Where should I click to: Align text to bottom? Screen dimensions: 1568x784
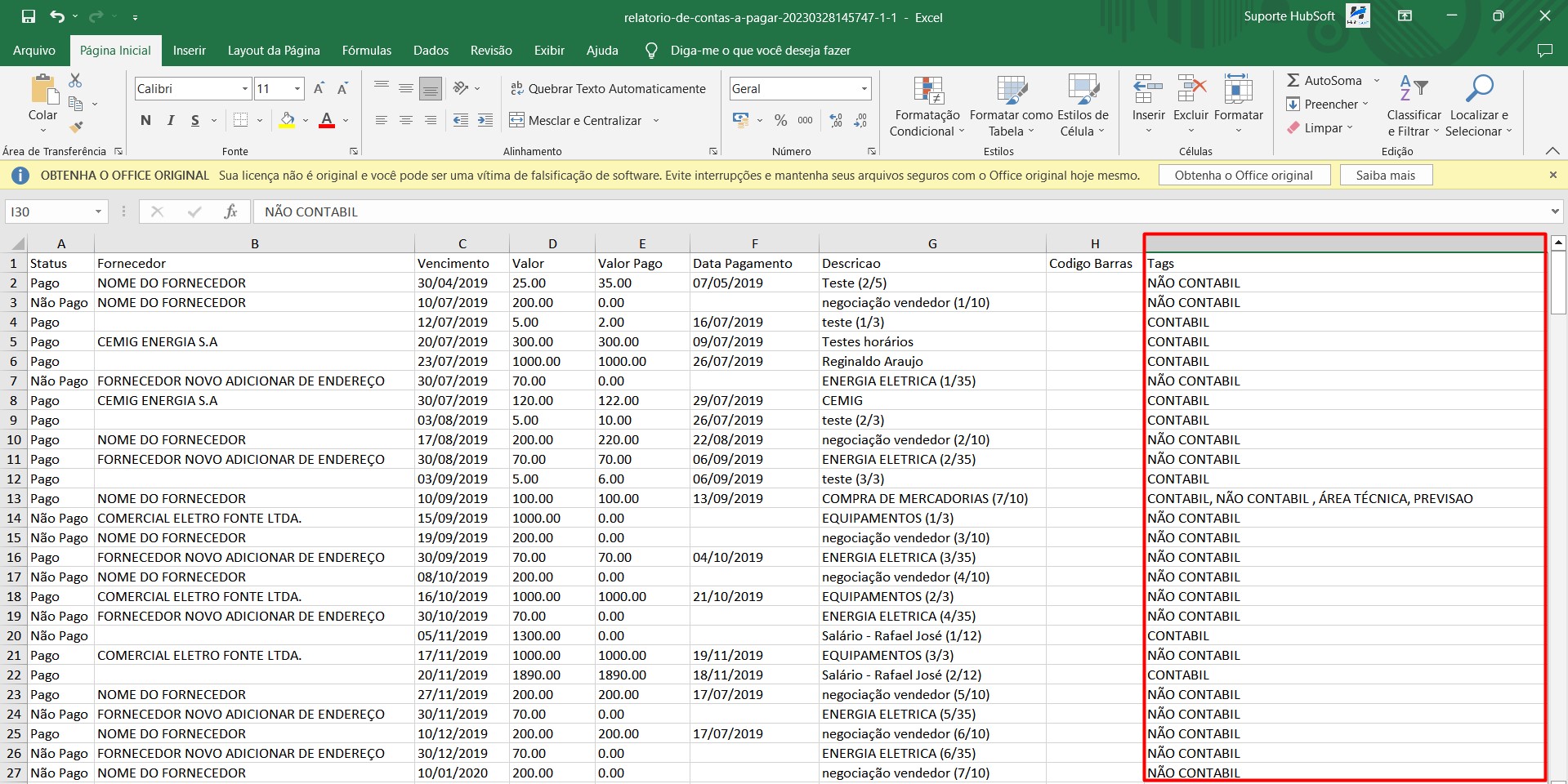coord(431,87)
